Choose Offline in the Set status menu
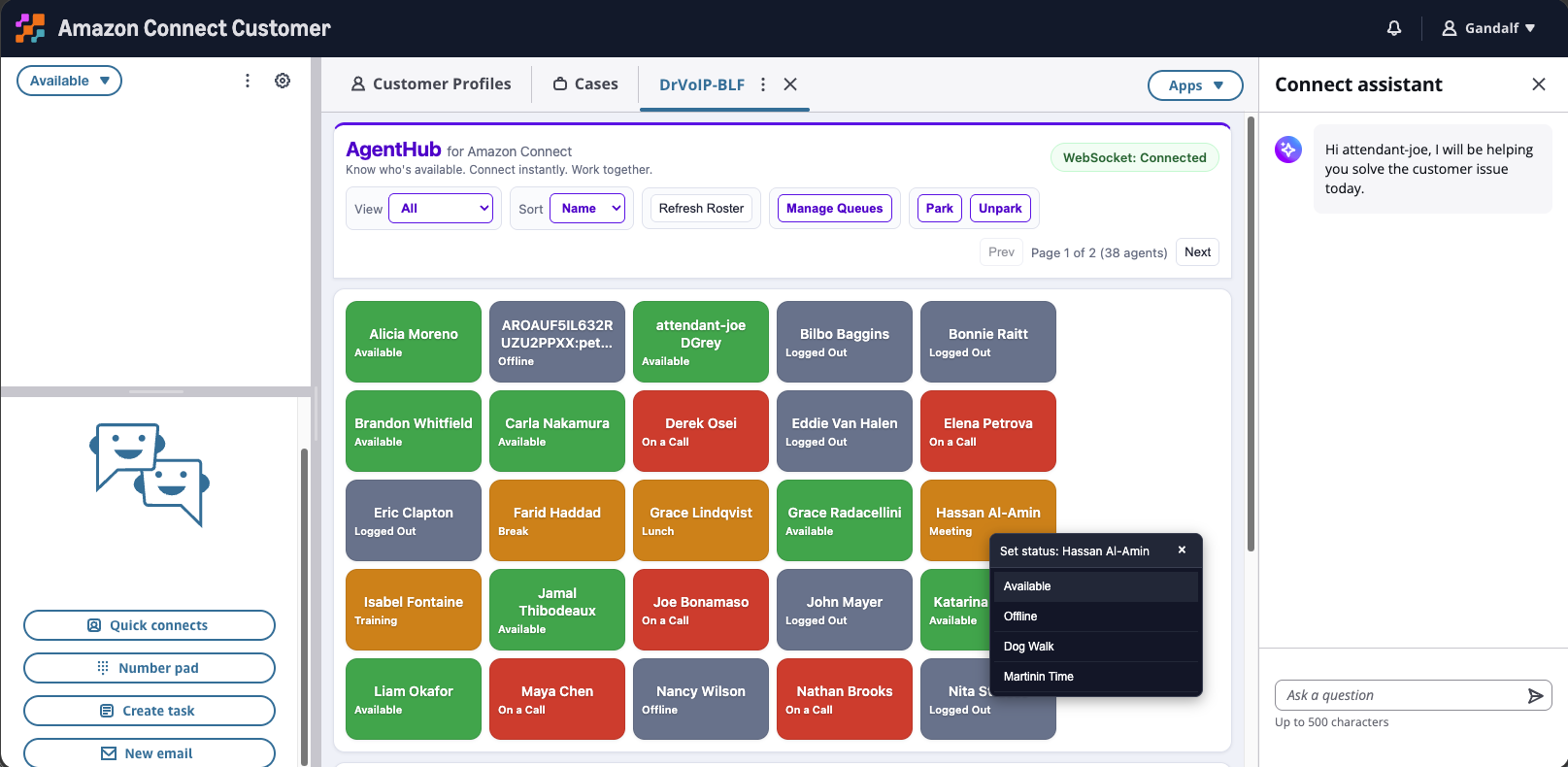 click(x=1095, y=617)
